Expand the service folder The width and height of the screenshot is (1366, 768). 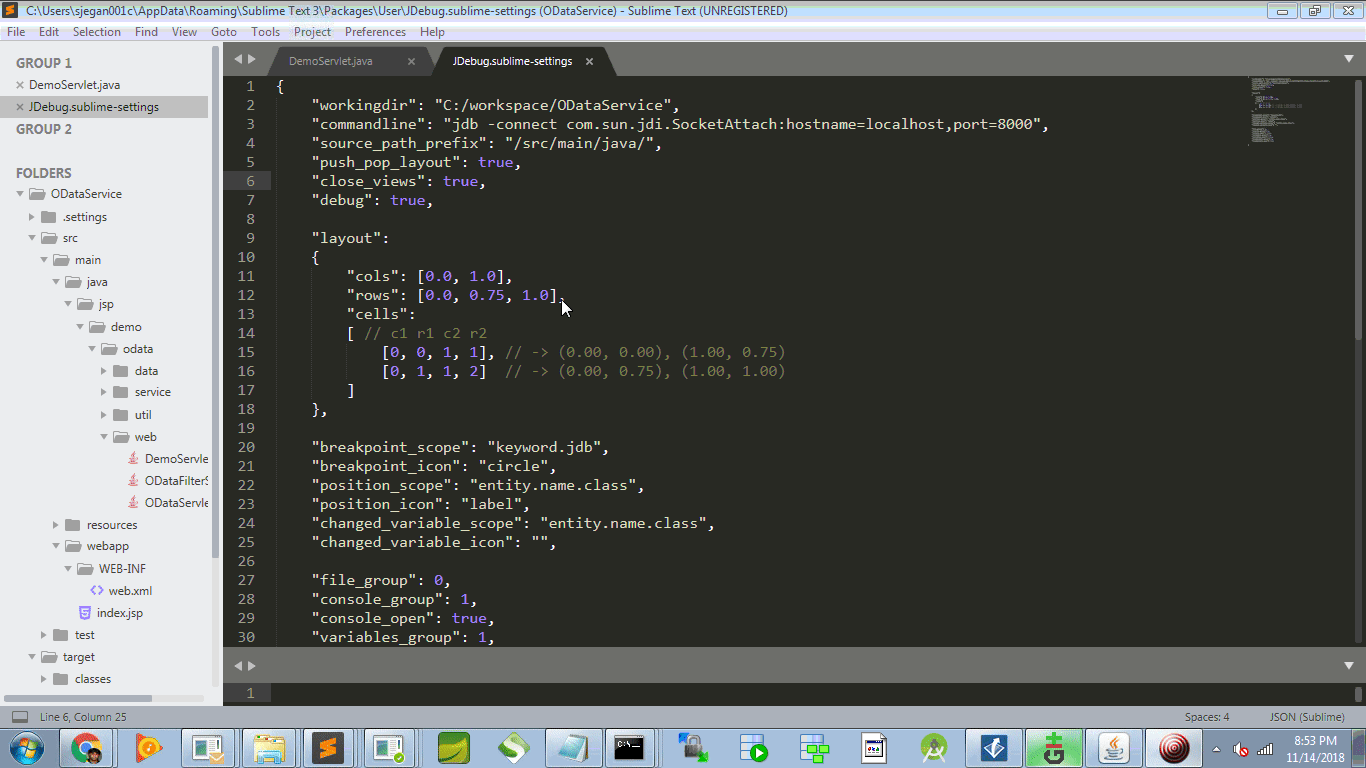104,392
